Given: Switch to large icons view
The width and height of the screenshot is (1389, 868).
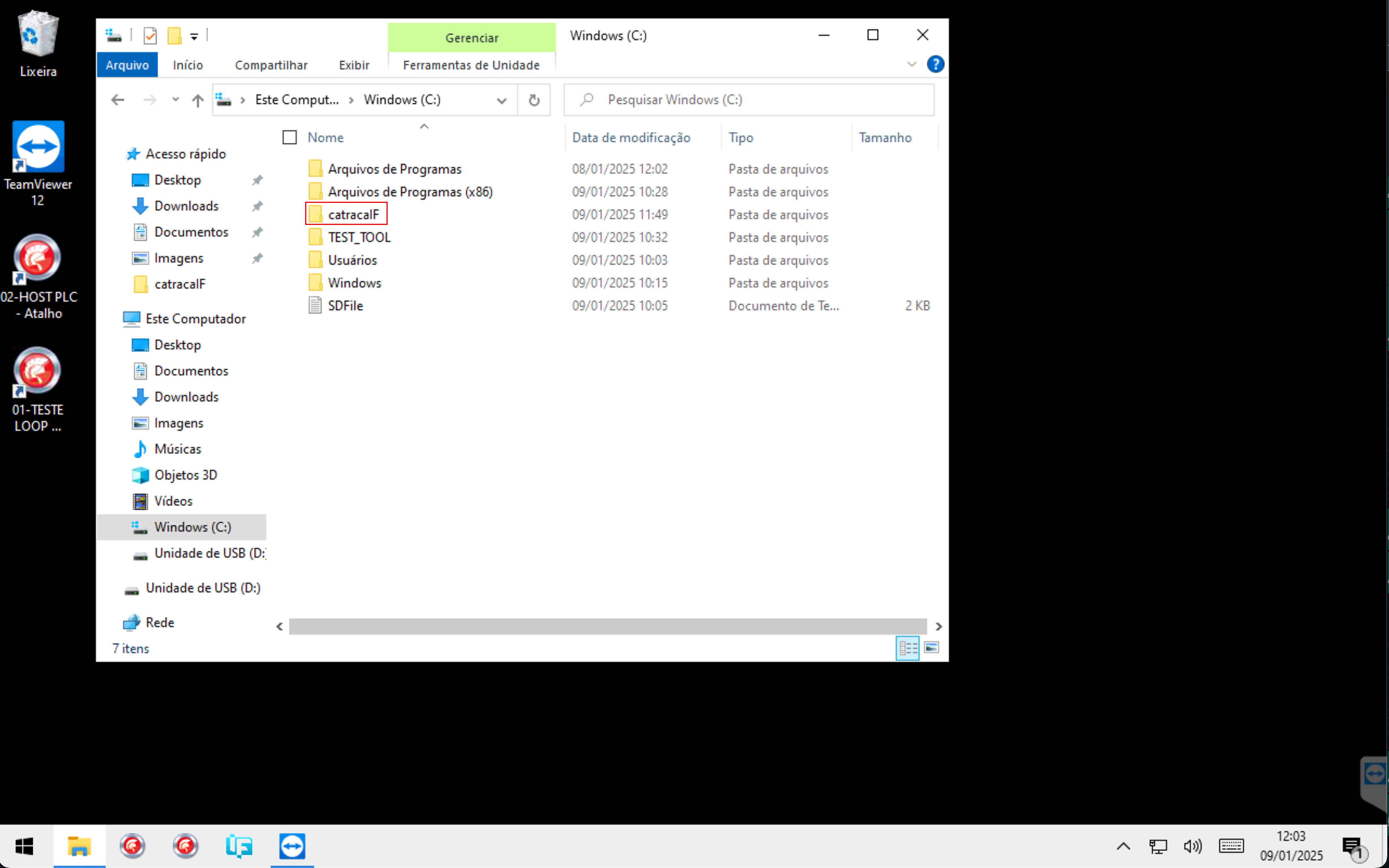Looking at the screenshot, I should click(931, 648).
